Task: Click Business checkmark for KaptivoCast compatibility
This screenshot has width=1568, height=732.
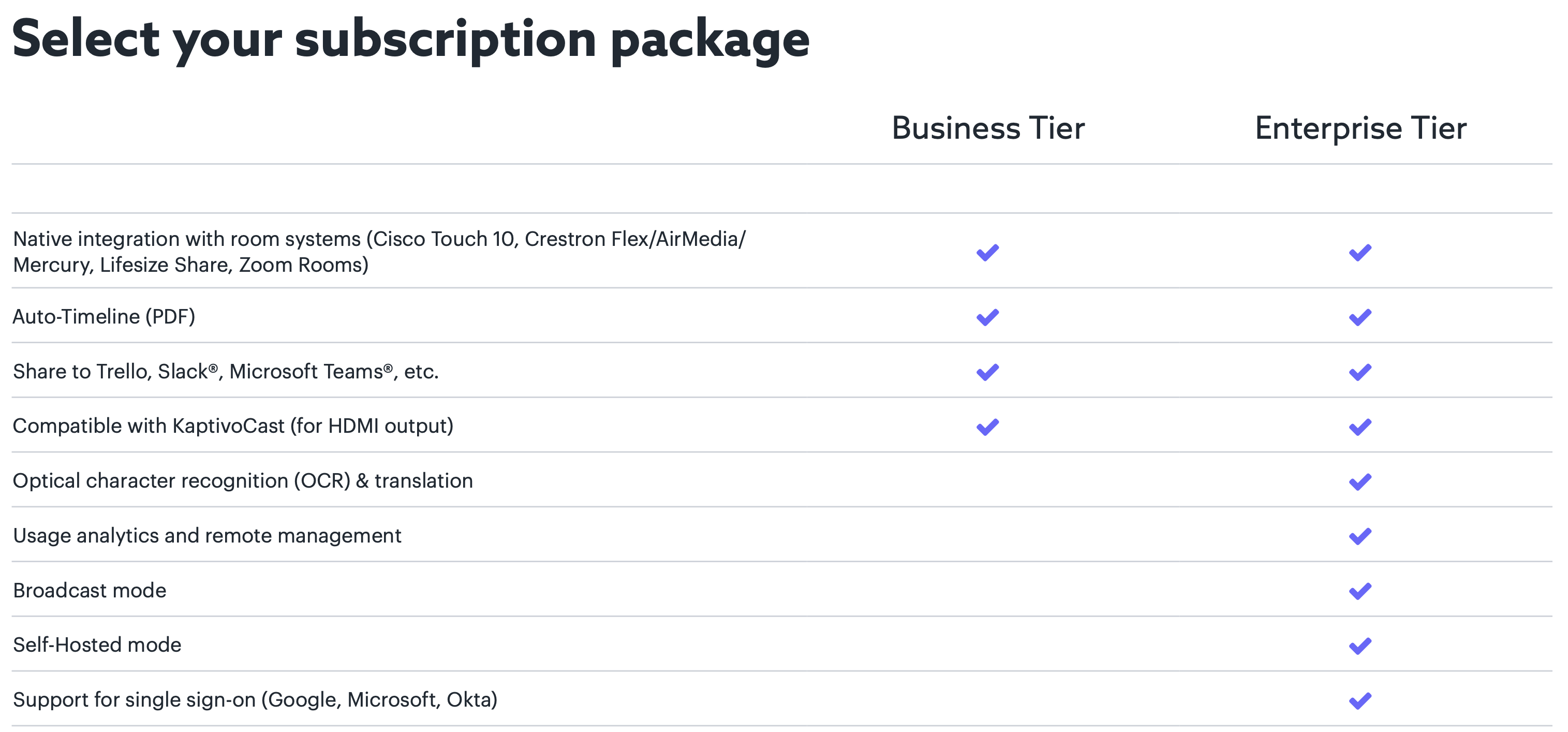Action: (x=987, y=427)
